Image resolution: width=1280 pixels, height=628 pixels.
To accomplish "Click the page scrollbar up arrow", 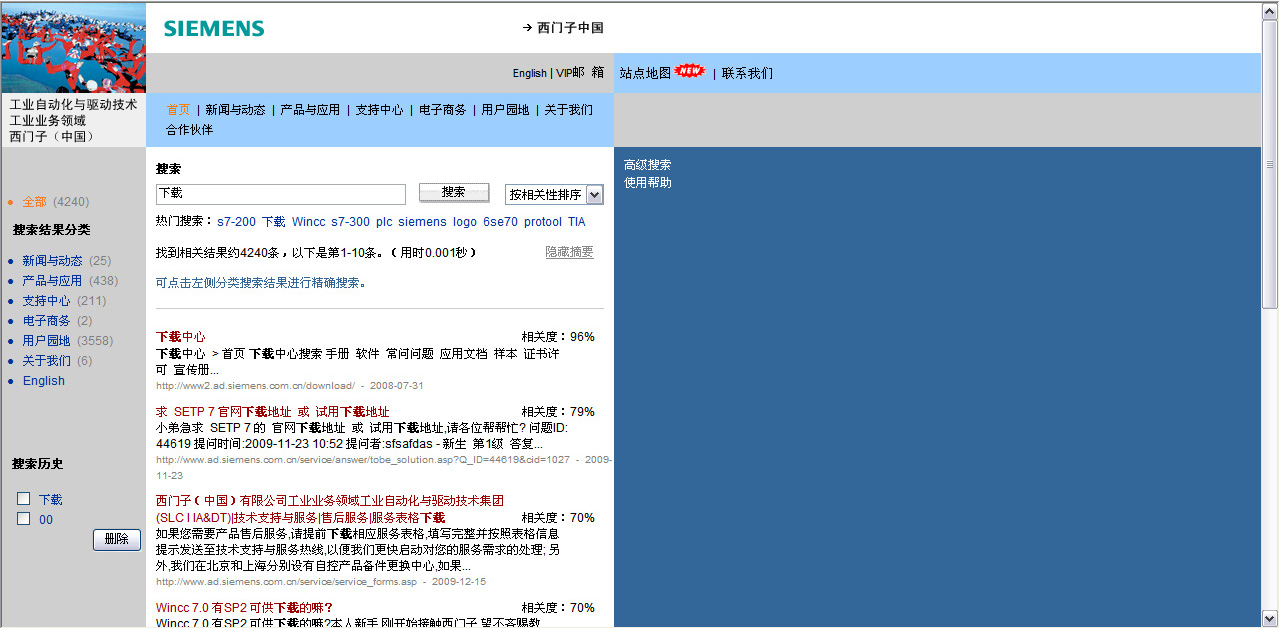I will point(1271,11).
